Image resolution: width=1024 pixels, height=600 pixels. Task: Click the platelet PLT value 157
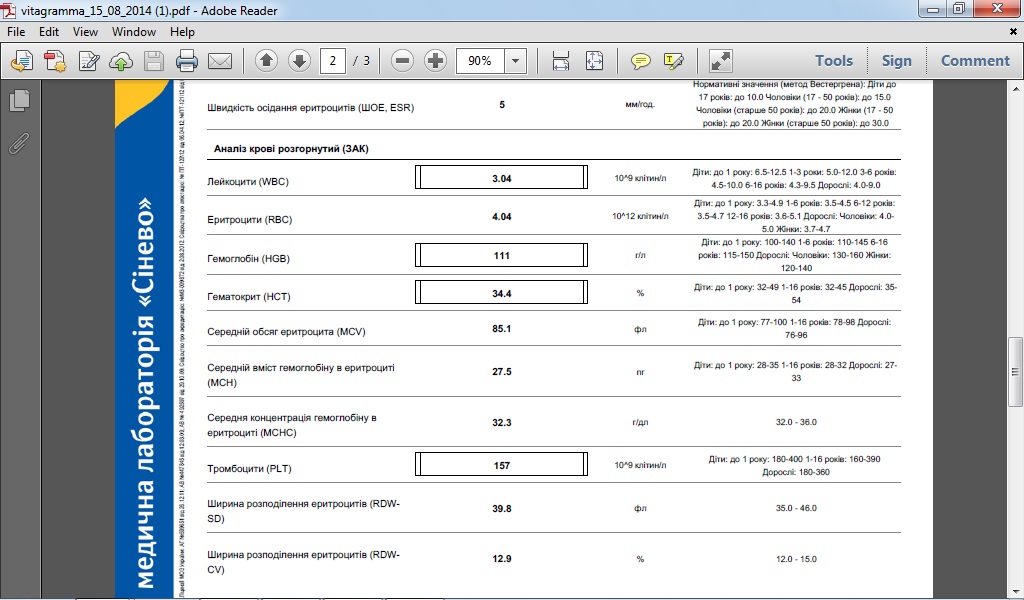point(502,466)
